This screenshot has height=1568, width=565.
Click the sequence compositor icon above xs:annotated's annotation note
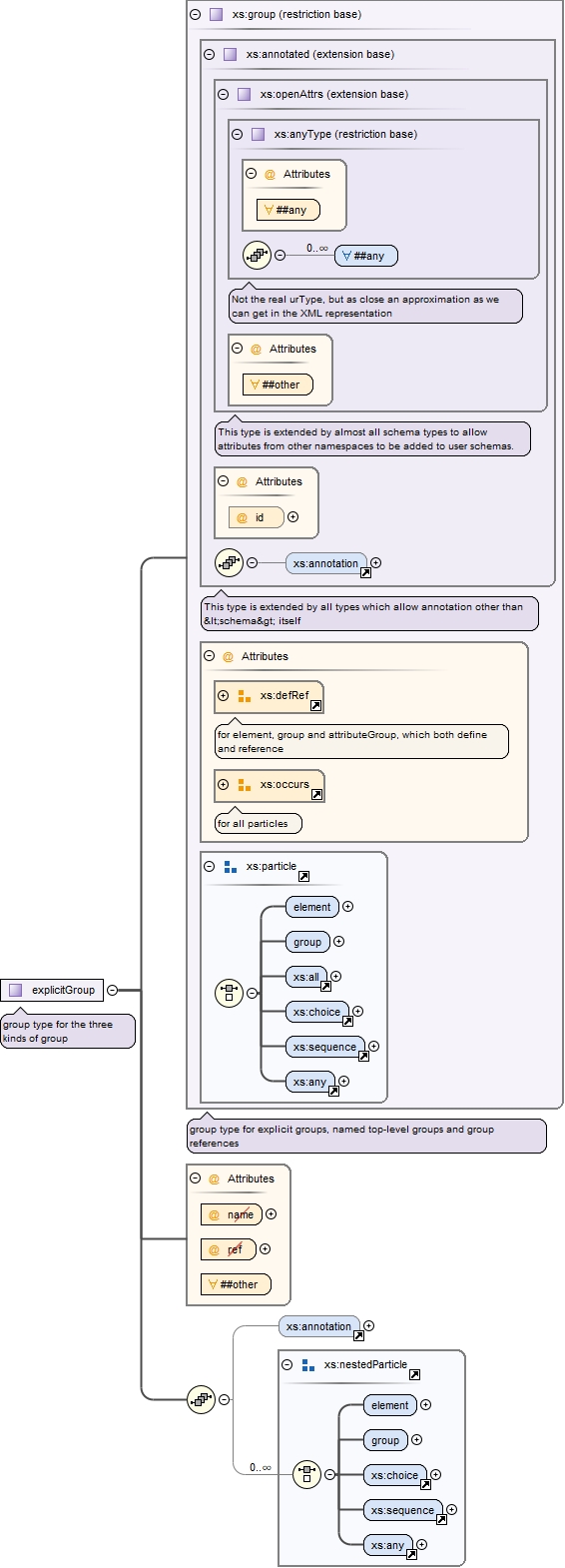pos(229,562)
